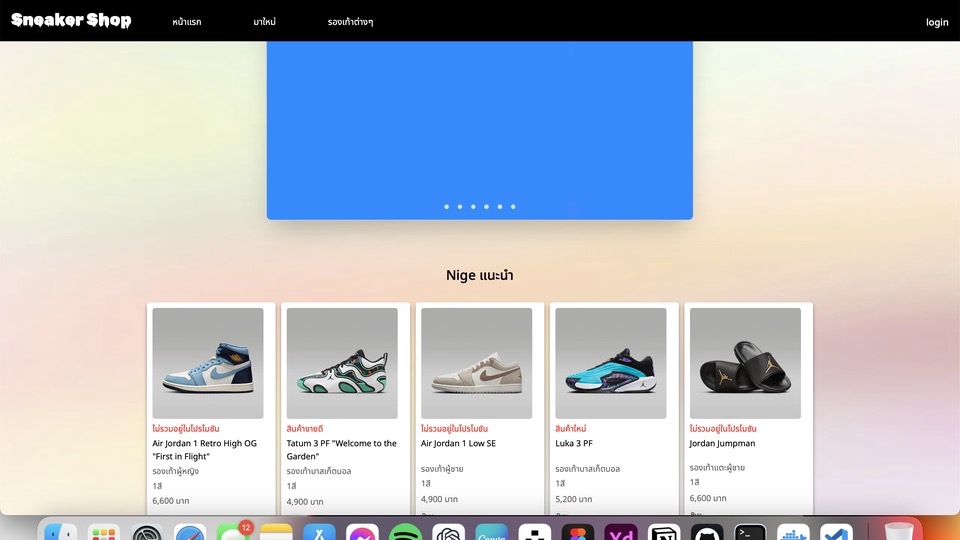The height and width of the screenshot is (540, 960).
Task: Click the Jordan Jumpman title
Action: [x=722, y=443]
